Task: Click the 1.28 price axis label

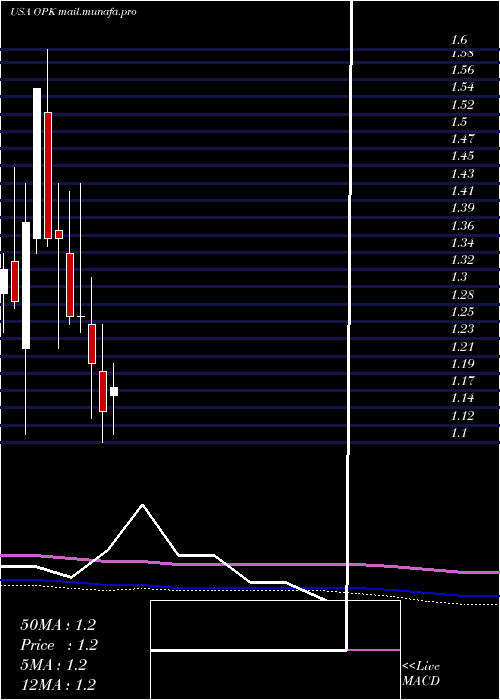Action: click(x=462, y=295)
